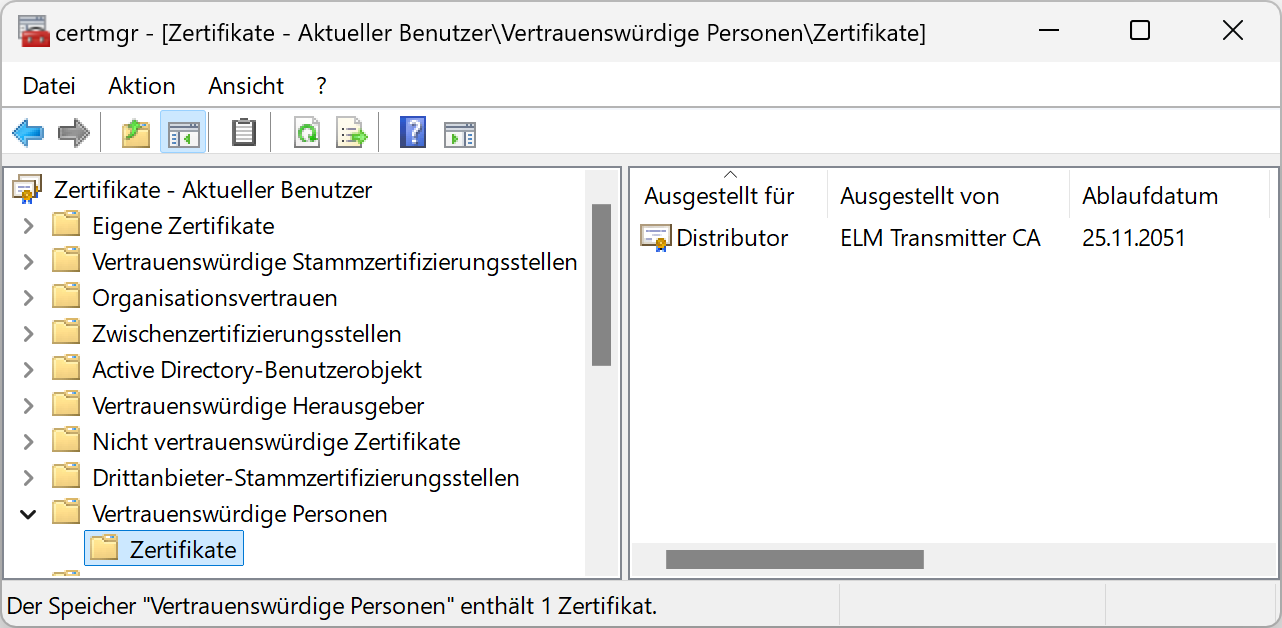The height and width of the screenshot is (628, 1282).
Task: Go back with the blue arrow
Action: [28, 132]
